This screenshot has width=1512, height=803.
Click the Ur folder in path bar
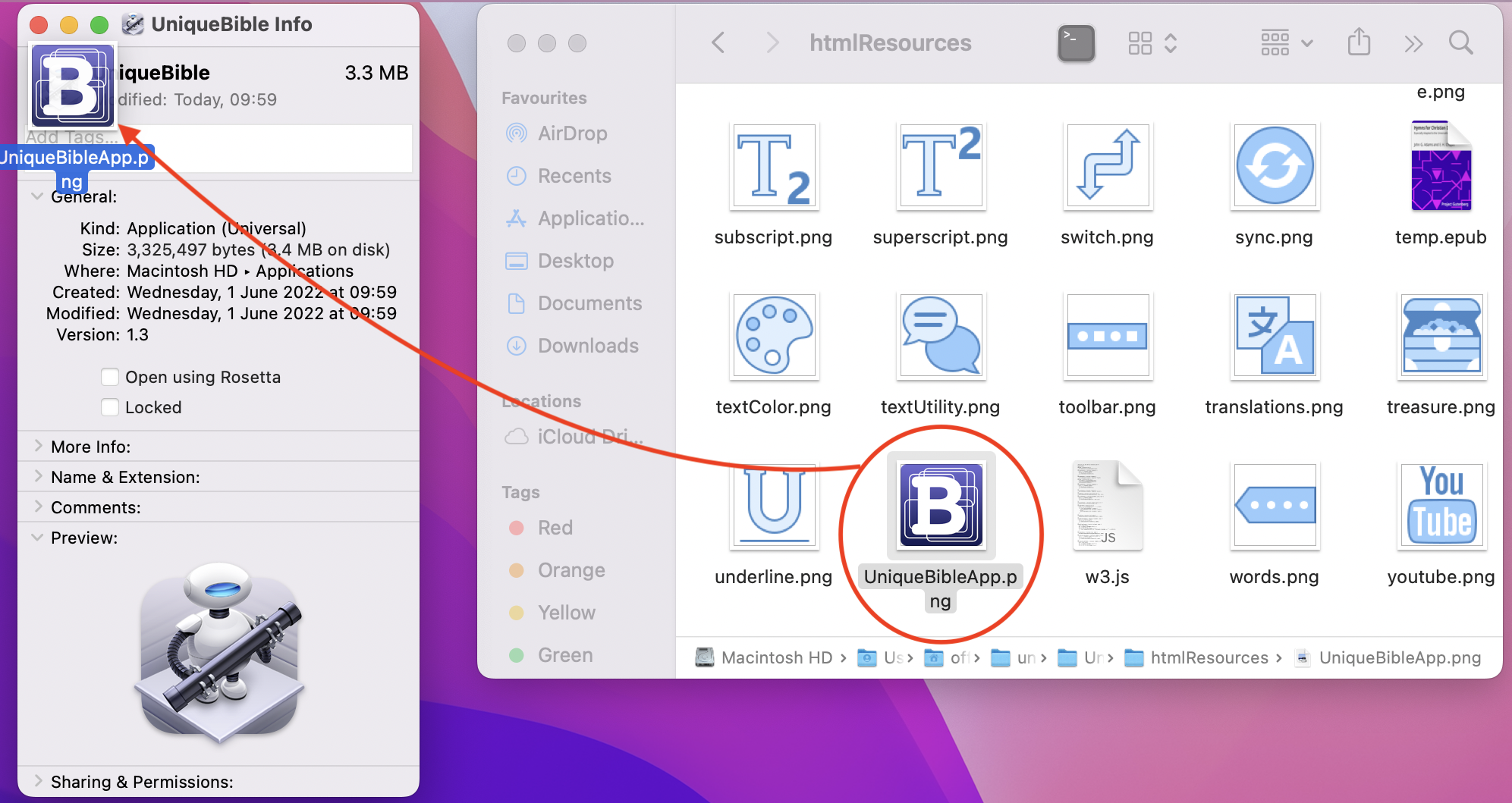click(1081, 657)
